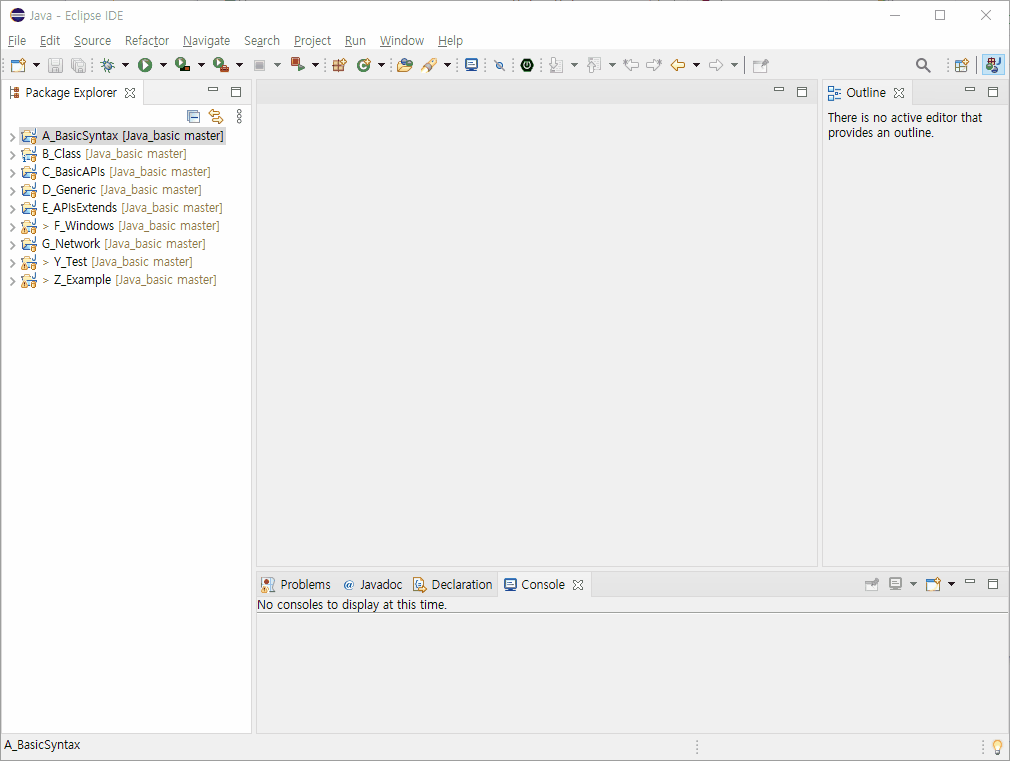Click the Open Type folder icon
This screenshot has height=761, width=1010.
pyautogui.click(x=405, y=65)
